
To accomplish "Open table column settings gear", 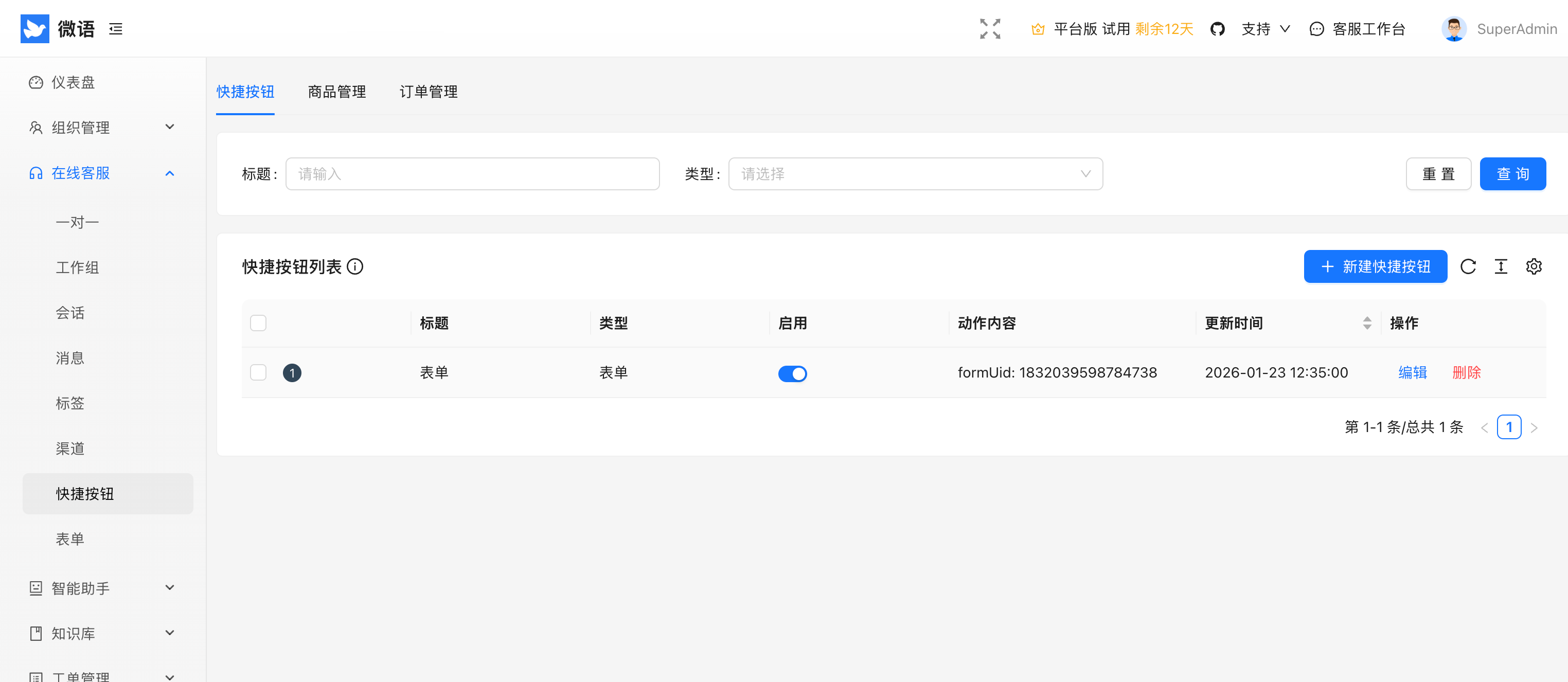I will point(1534,266).
